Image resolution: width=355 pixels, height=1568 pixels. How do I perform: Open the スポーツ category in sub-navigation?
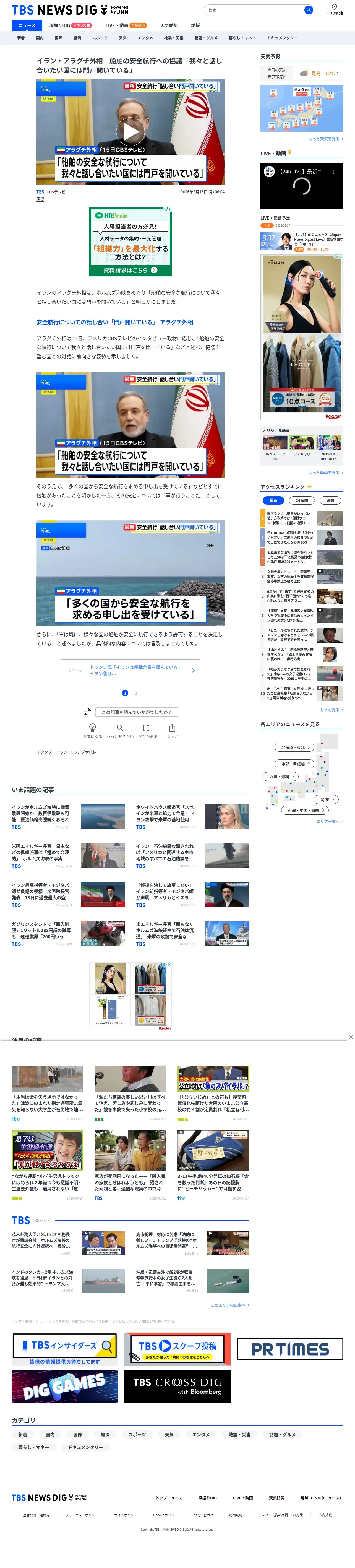100,38
